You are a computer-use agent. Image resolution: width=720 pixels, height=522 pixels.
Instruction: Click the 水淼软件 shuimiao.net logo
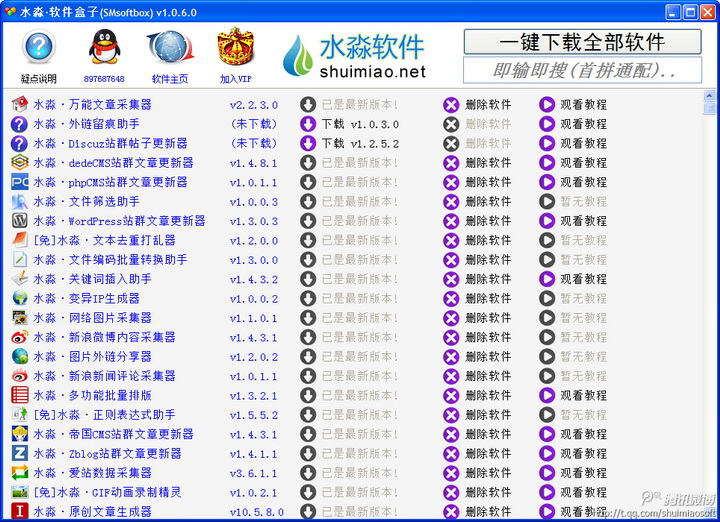coord(354,56)
